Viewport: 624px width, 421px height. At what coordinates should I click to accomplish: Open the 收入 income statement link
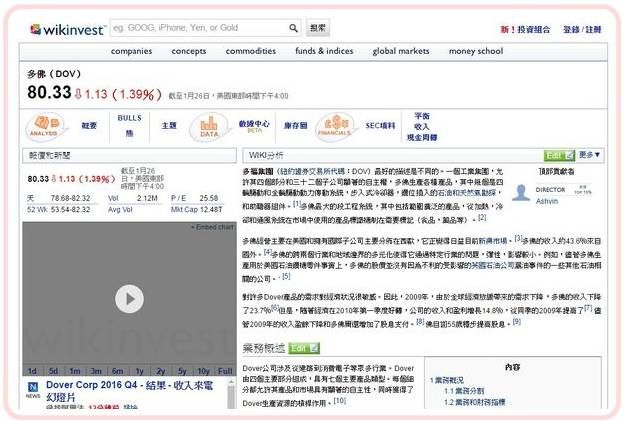(422, 127)
